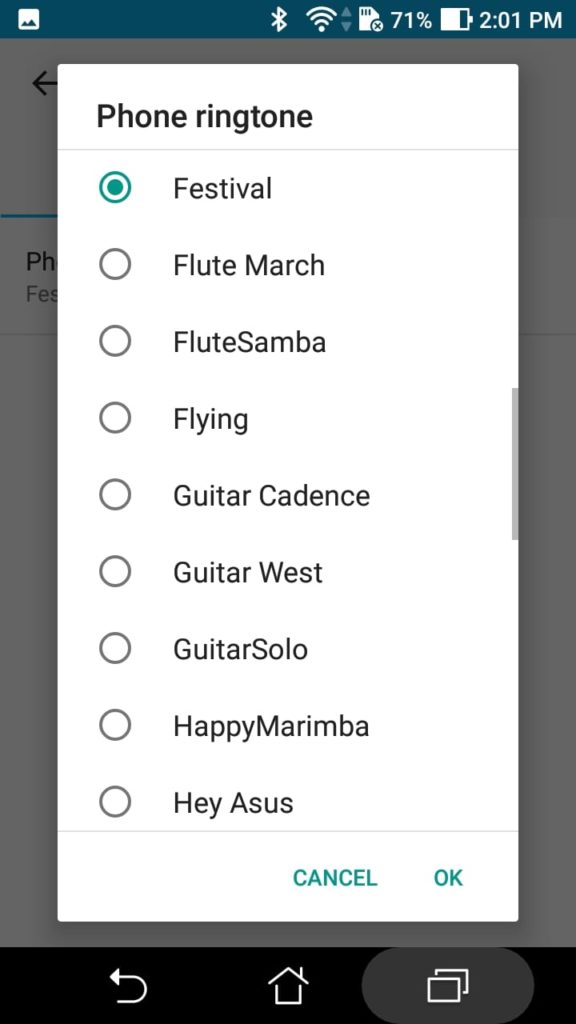Select the Festival ringtone radio button

[x=115, y=188]
